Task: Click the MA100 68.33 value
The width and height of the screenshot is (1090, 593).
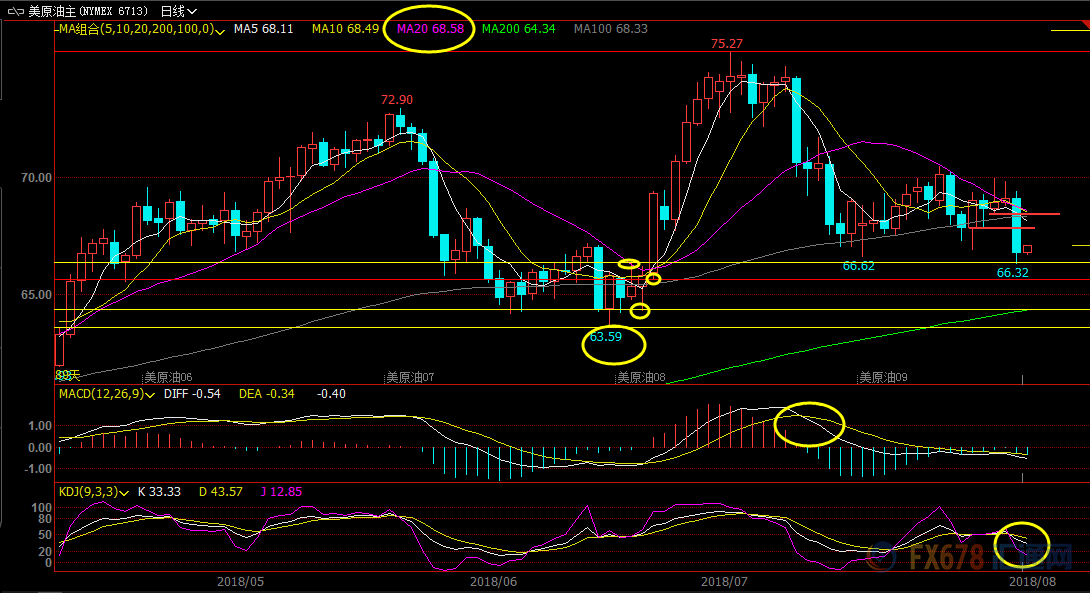Action: click(x=610, y=29)
